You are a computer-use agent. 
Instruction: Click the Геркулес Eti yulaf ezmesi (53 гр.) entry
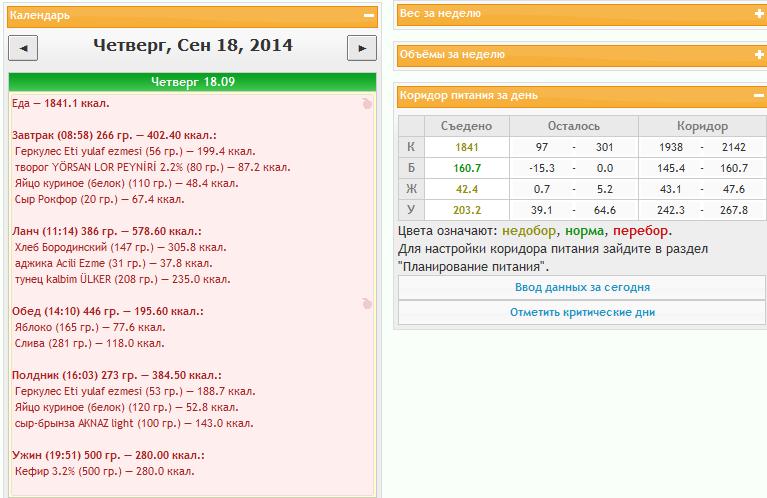135,391
